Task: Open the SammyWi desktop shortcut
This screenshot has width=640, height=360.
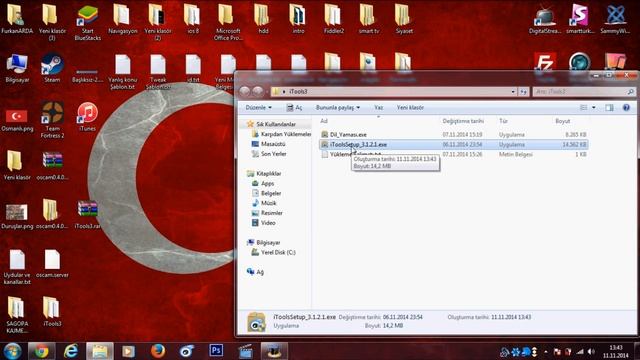Action: click(x=615, y=20)
